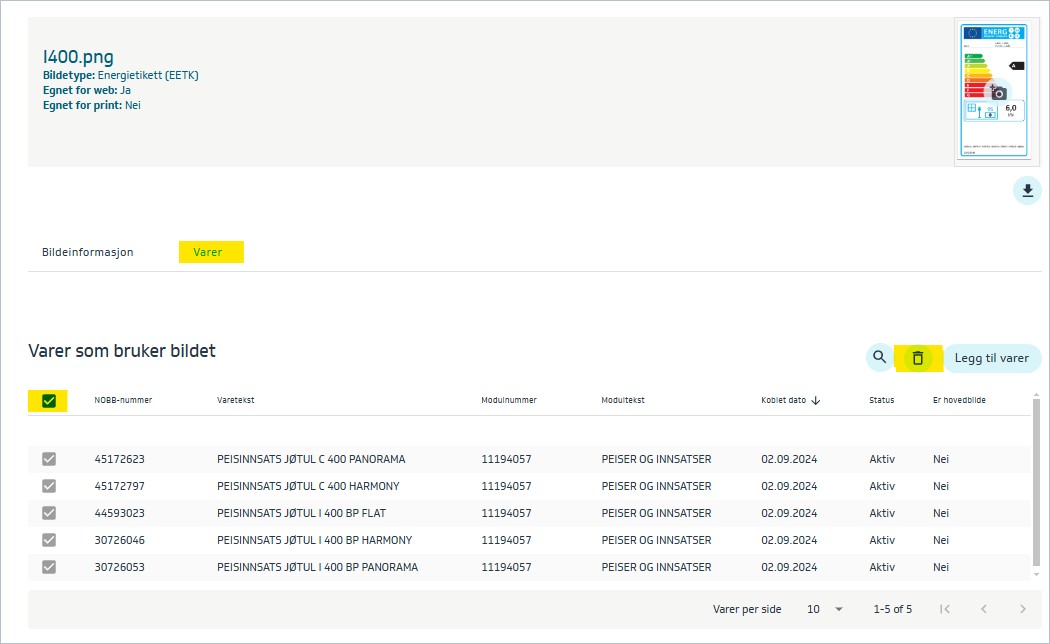Sort by Koblet dato arrow
The width and height of the screenshot is (1050, 644).
(816, 400)
